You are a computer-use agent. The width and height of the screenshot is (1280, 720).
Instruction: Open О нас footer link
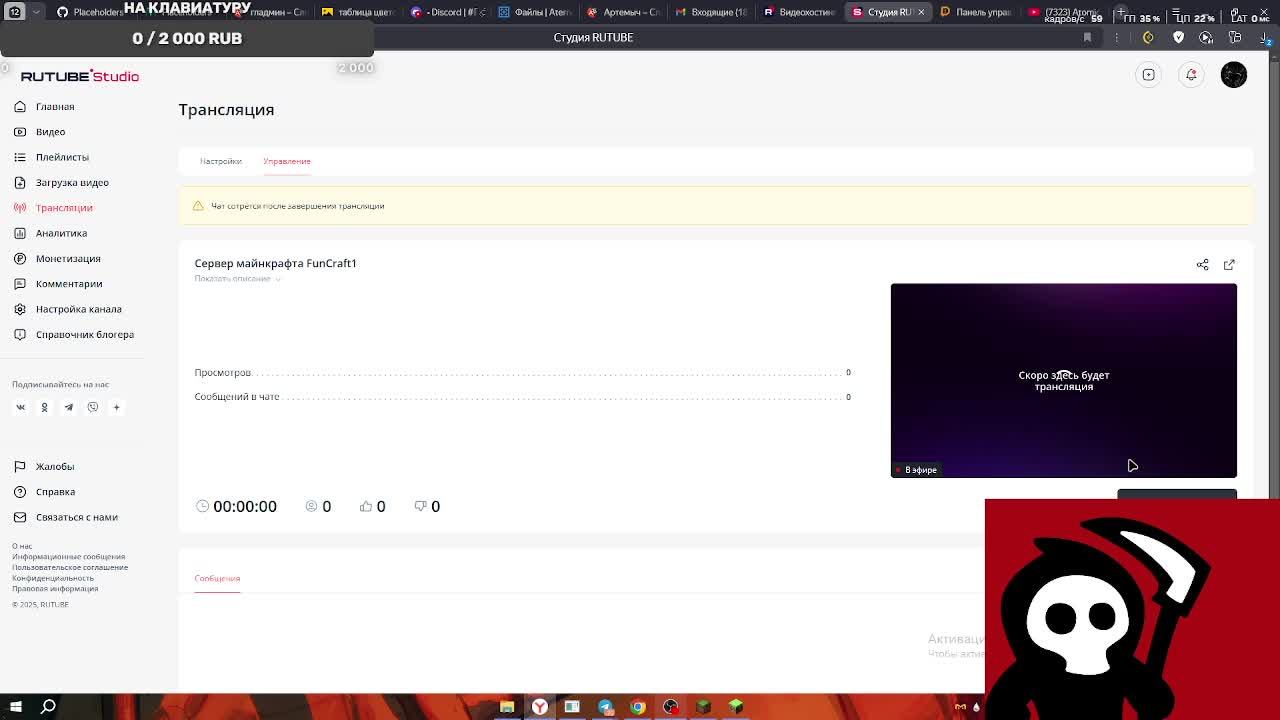pyautogui.click(x=22, y=546)
